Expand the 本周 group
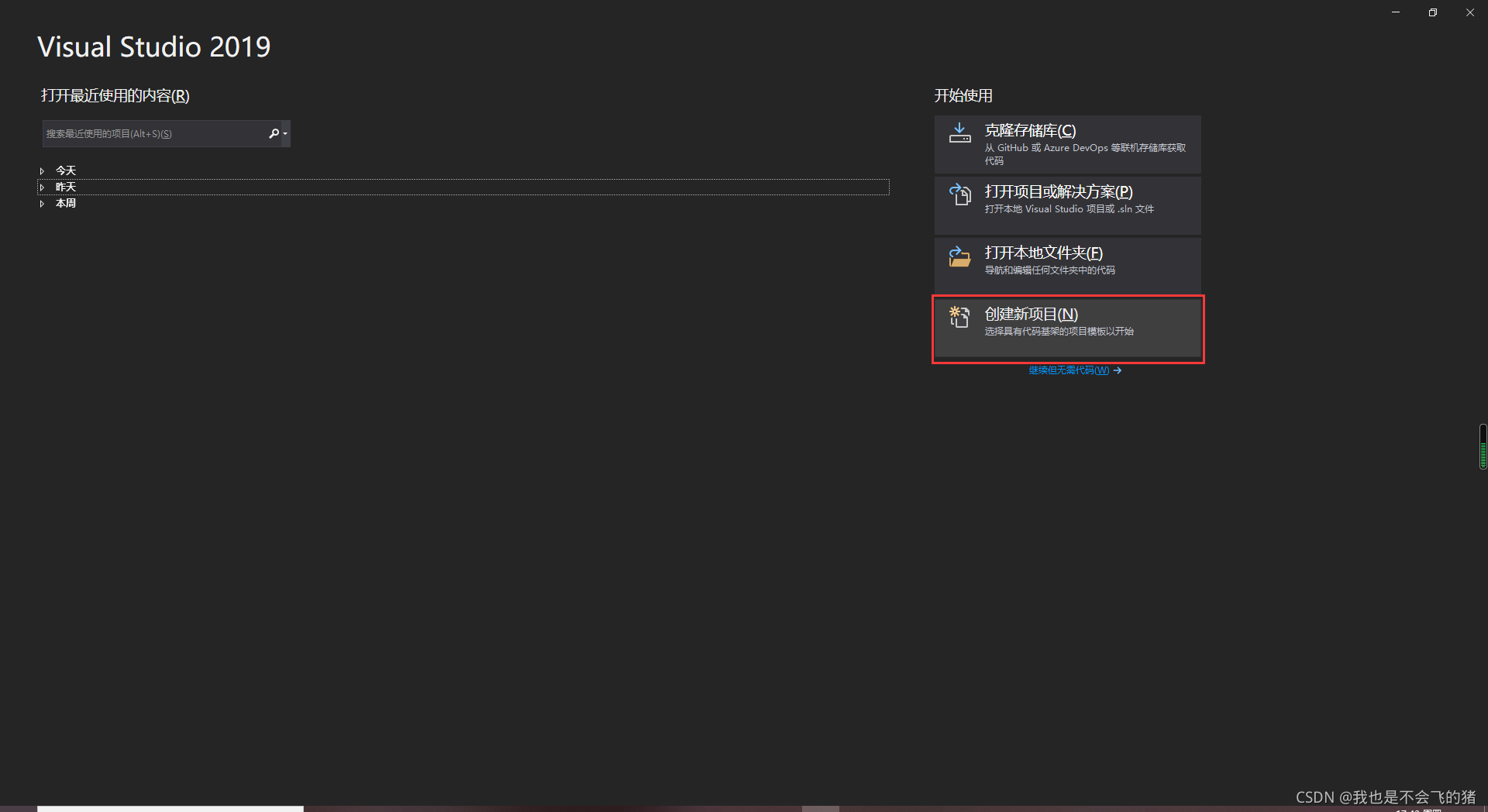1488x812 pixels. coord(42,203)
